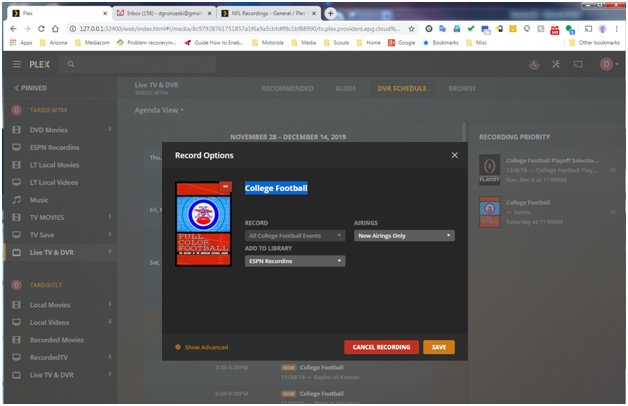
Task: Click the browser address bar
Action: (240, 29)
